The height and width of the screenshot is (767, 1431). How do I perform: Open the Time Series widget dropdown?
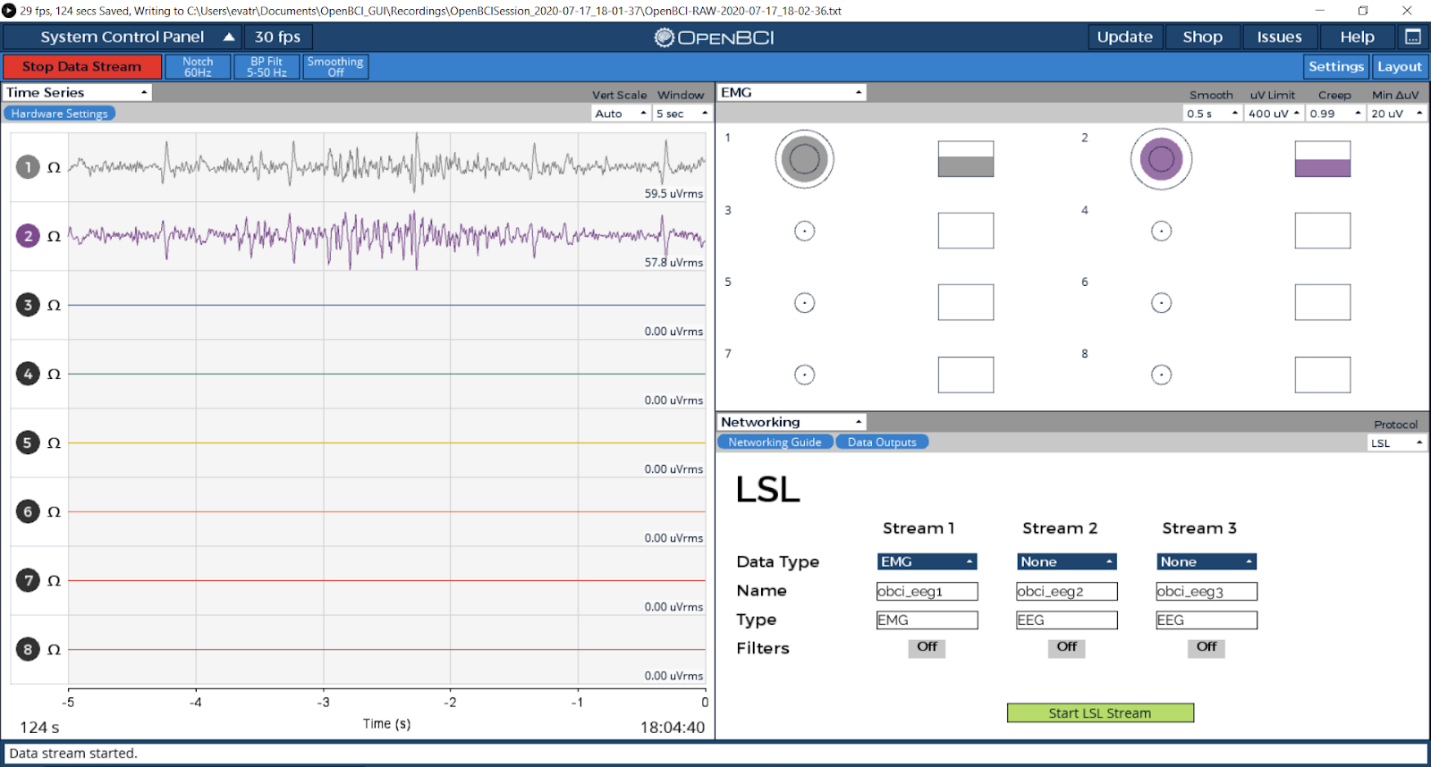(x=77, y=92)
